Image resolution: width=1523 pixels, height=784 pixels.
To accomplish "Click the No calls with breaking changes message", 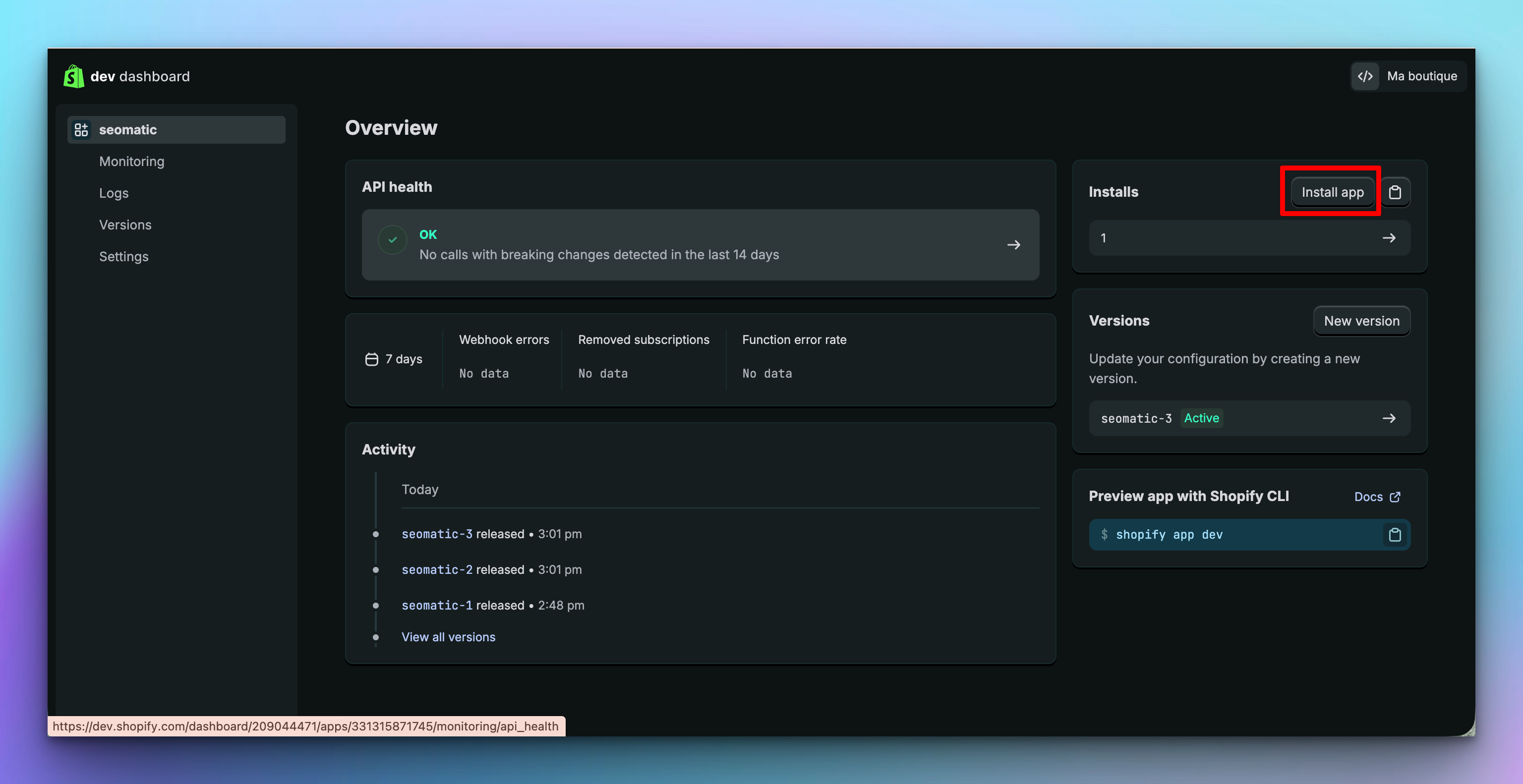I will 599,255.
